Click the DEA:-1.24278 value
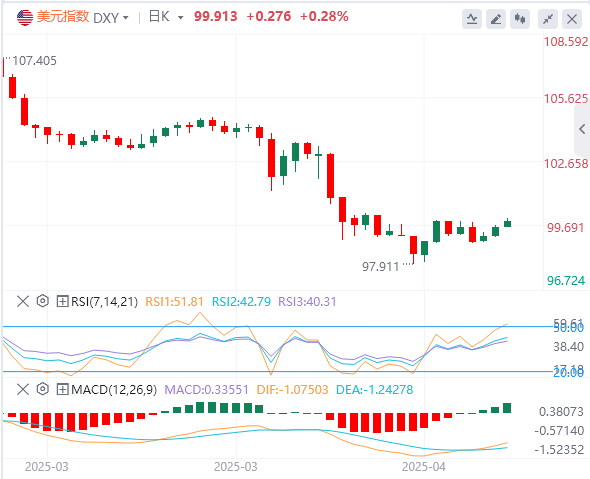The image size is (590, 479). tap(374, 390)
